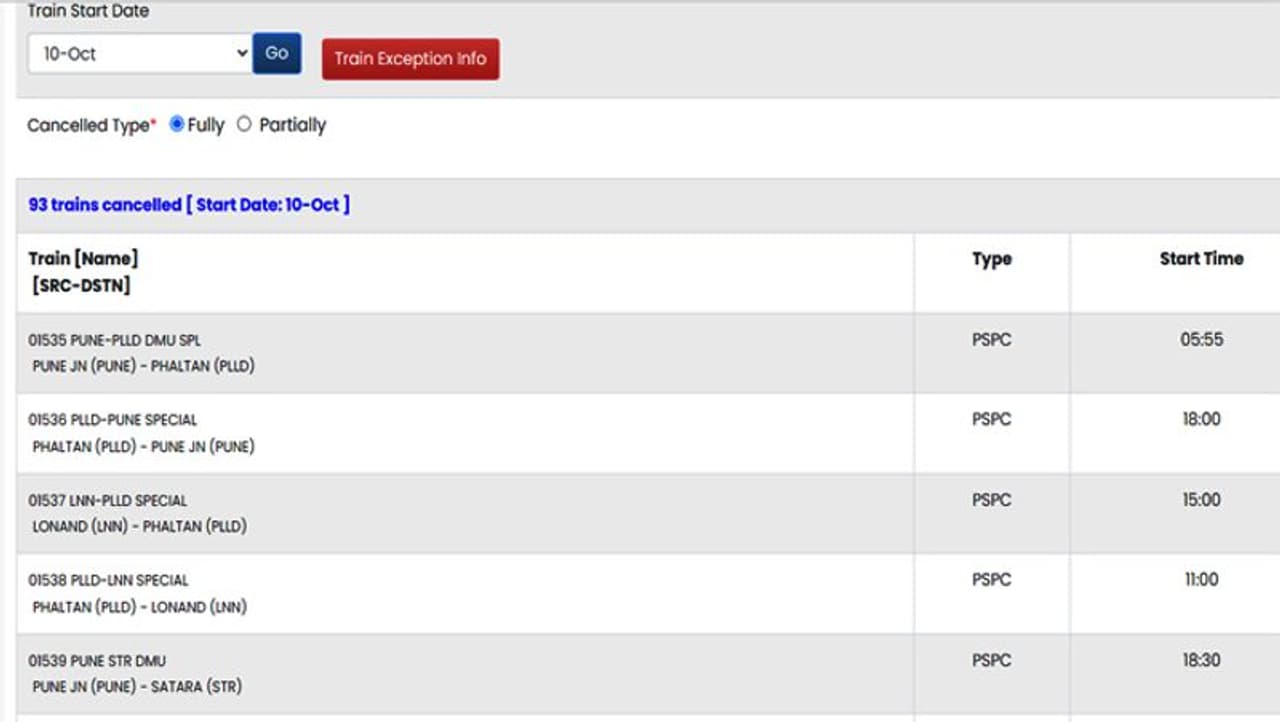Click the 18:30 start time cell
This screenshot has width=1280, height=722.
pos(1201,660)
